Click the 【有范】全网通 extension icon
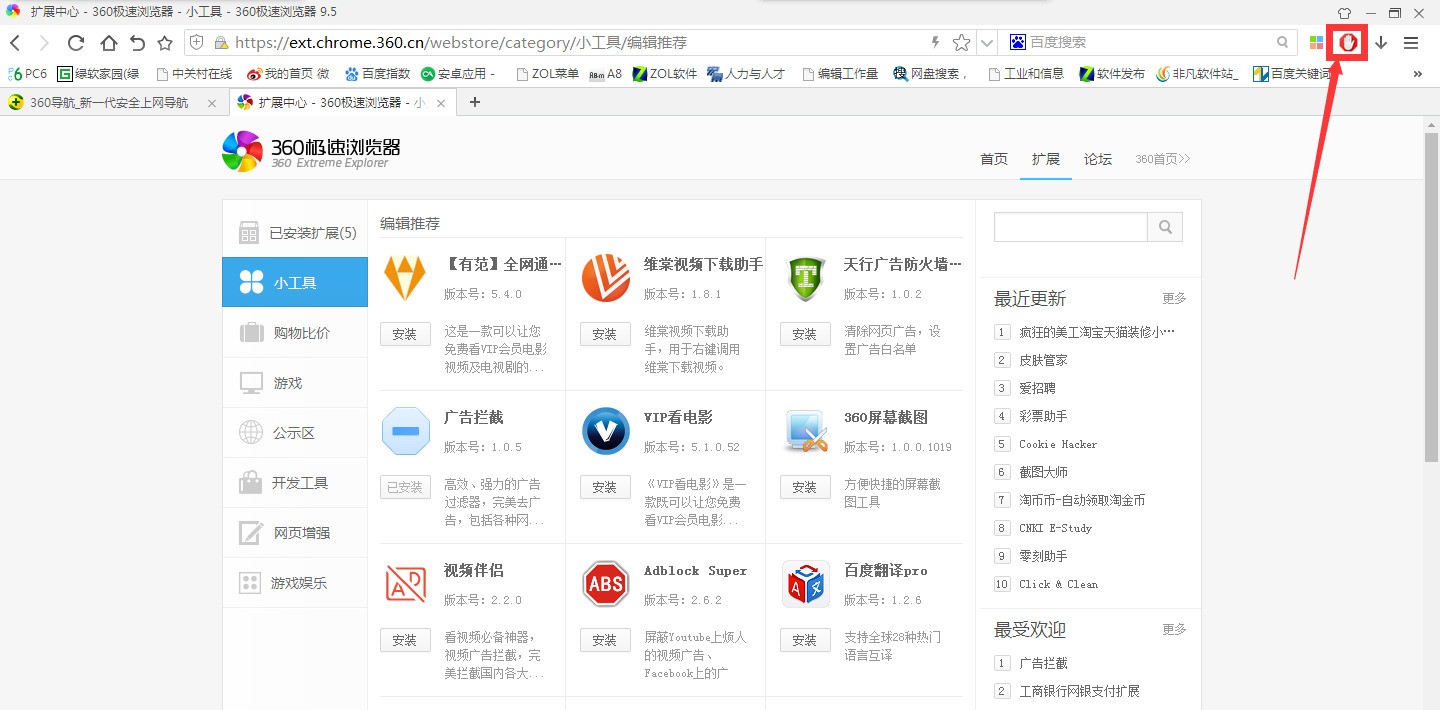Screen dimensions: 1440x710 (x=405, y=278)
